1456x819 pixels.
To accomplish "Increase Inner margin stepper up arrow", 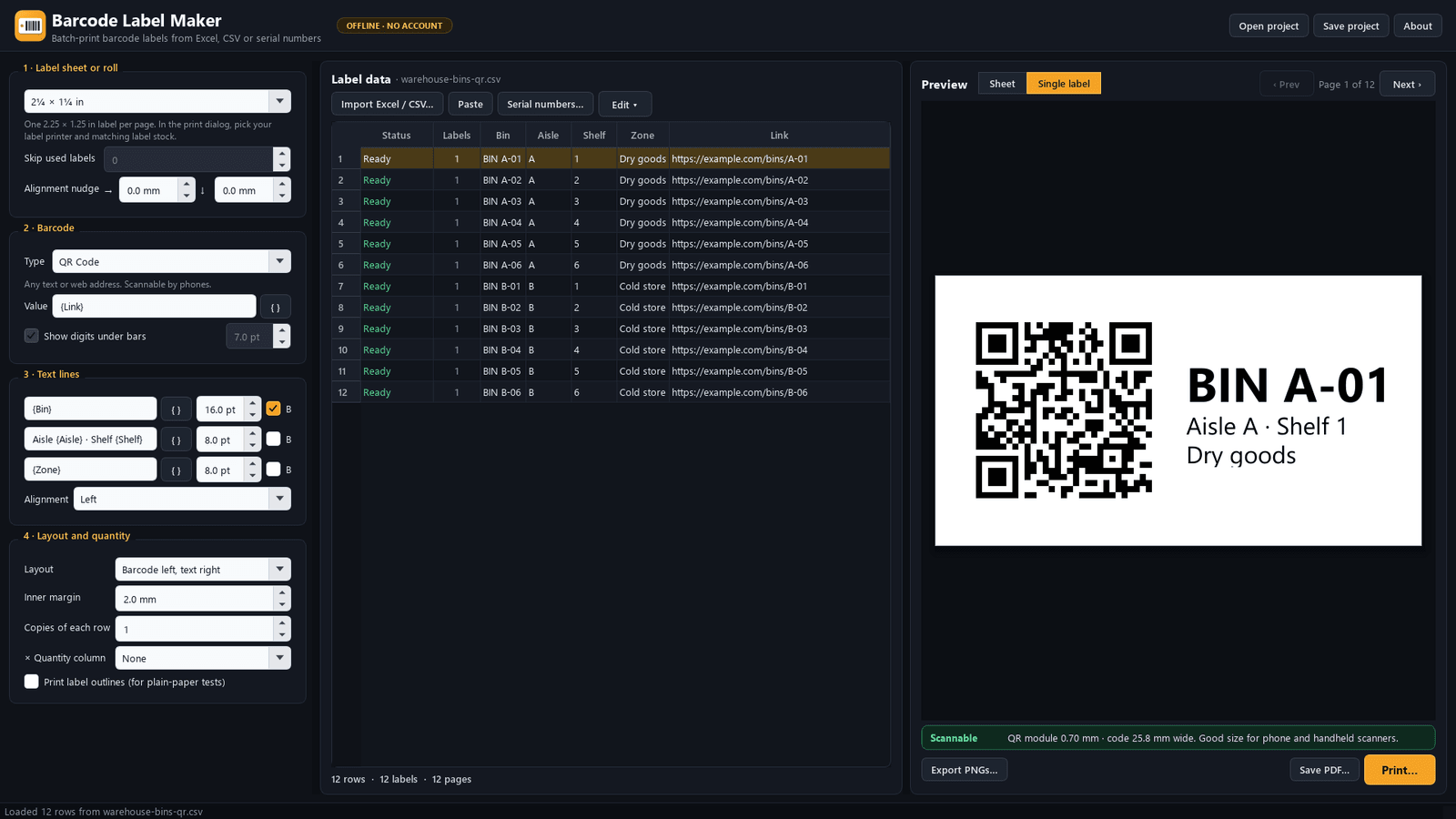I will (x=282, y=592).
